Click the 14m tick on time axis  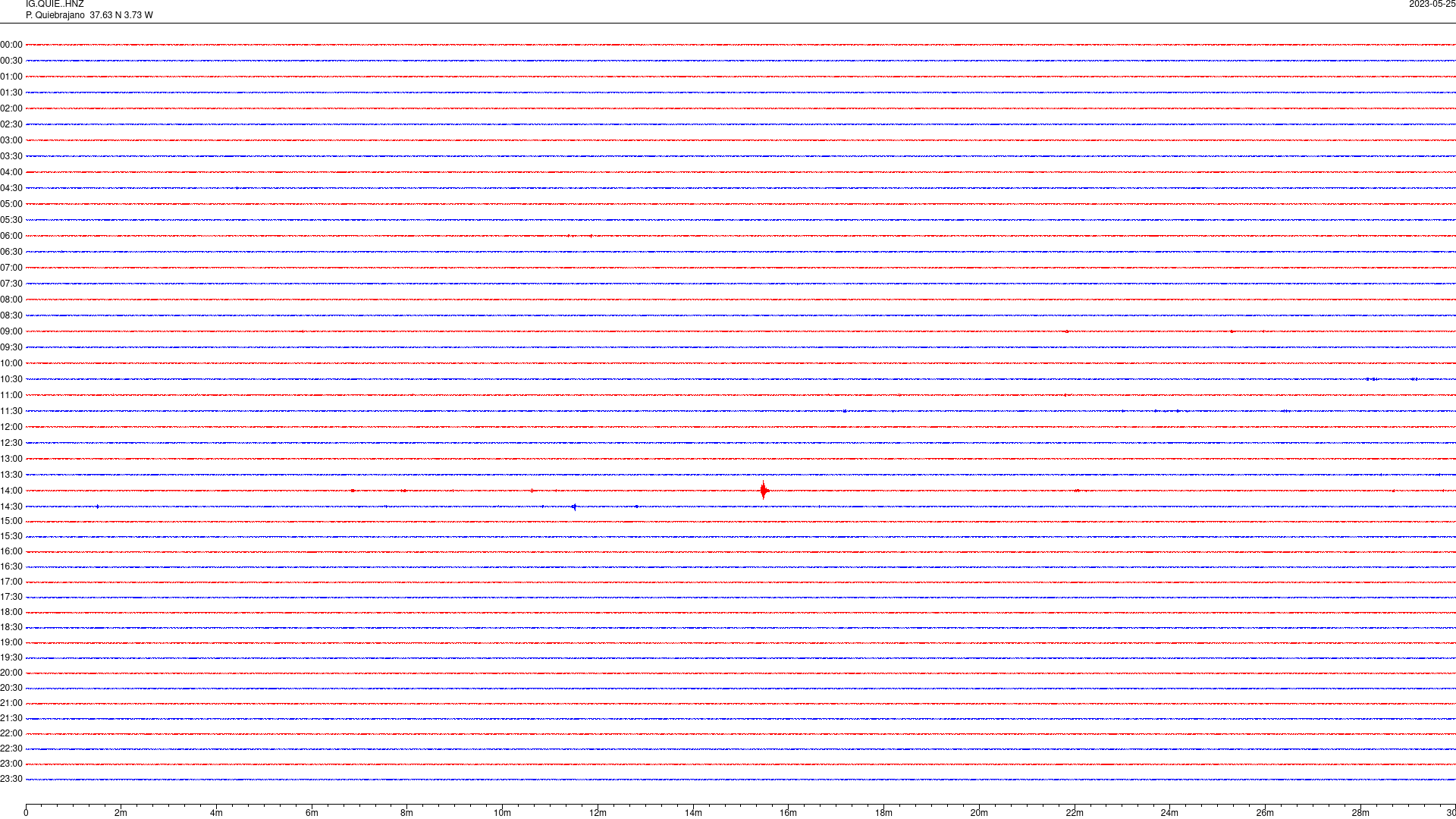click(693, 813)
